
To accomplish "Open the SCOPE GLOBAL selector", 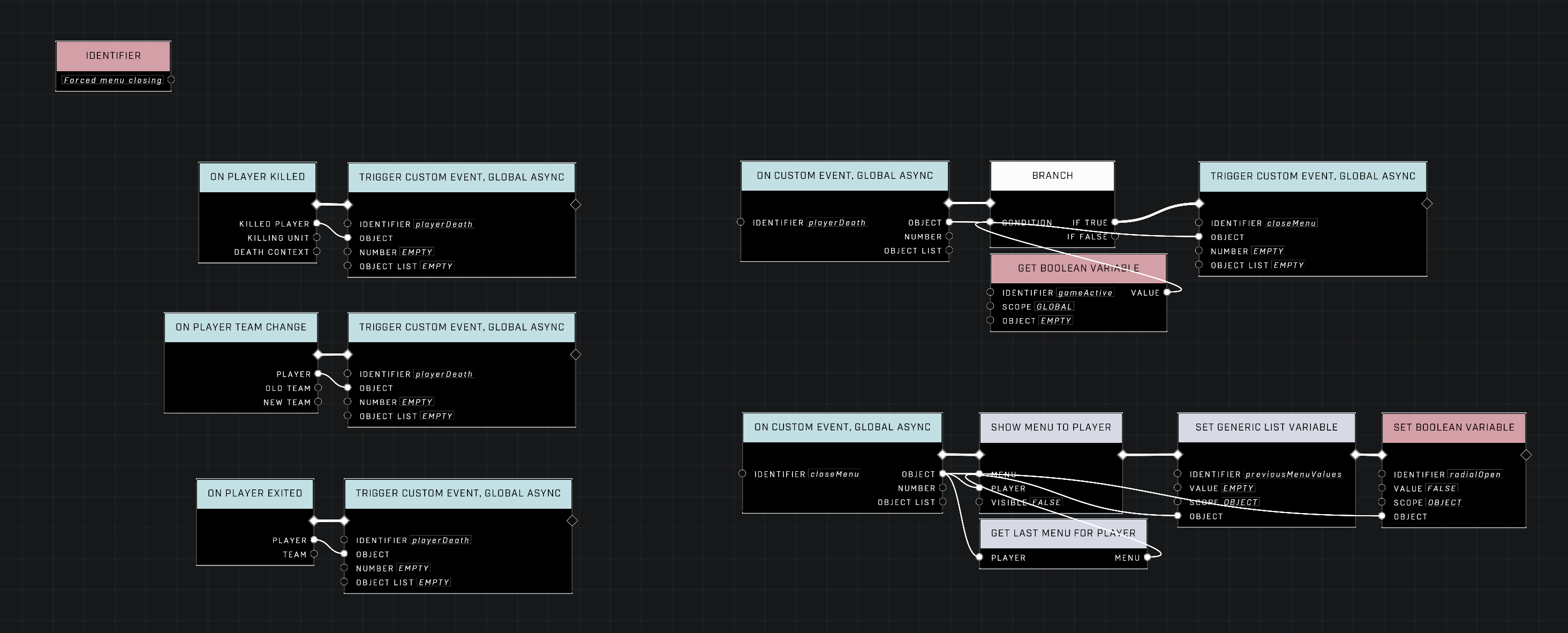I will click(x=1054, y=307).
